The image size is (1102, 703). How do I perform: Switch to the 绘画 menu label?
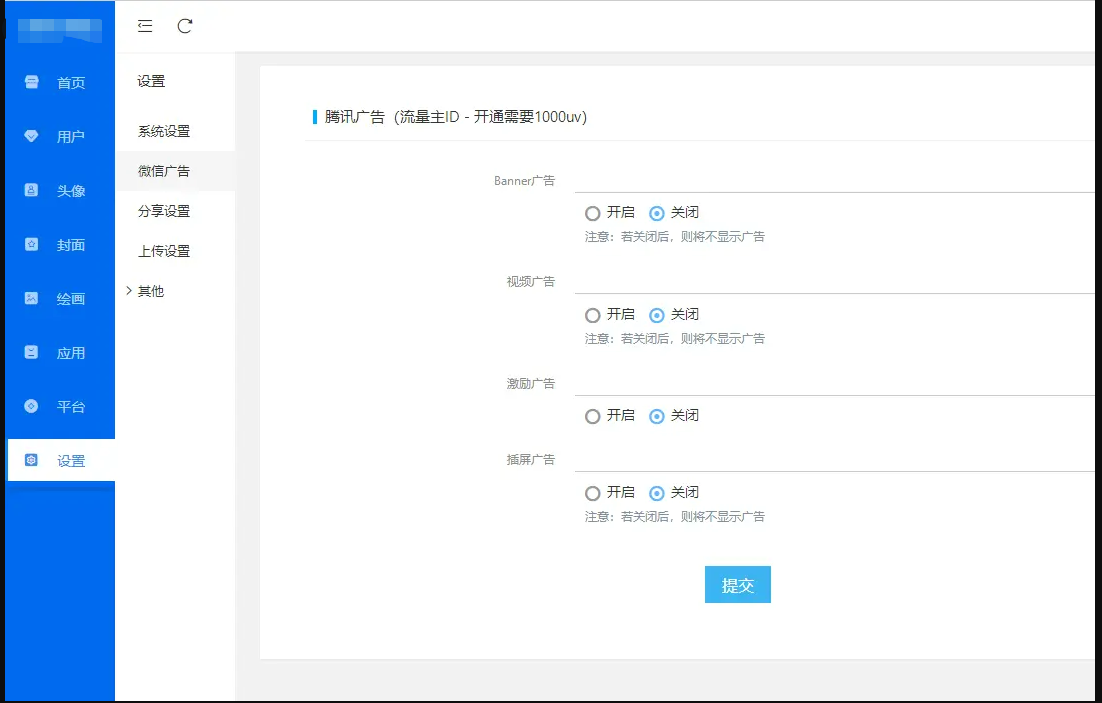[71, 299]
